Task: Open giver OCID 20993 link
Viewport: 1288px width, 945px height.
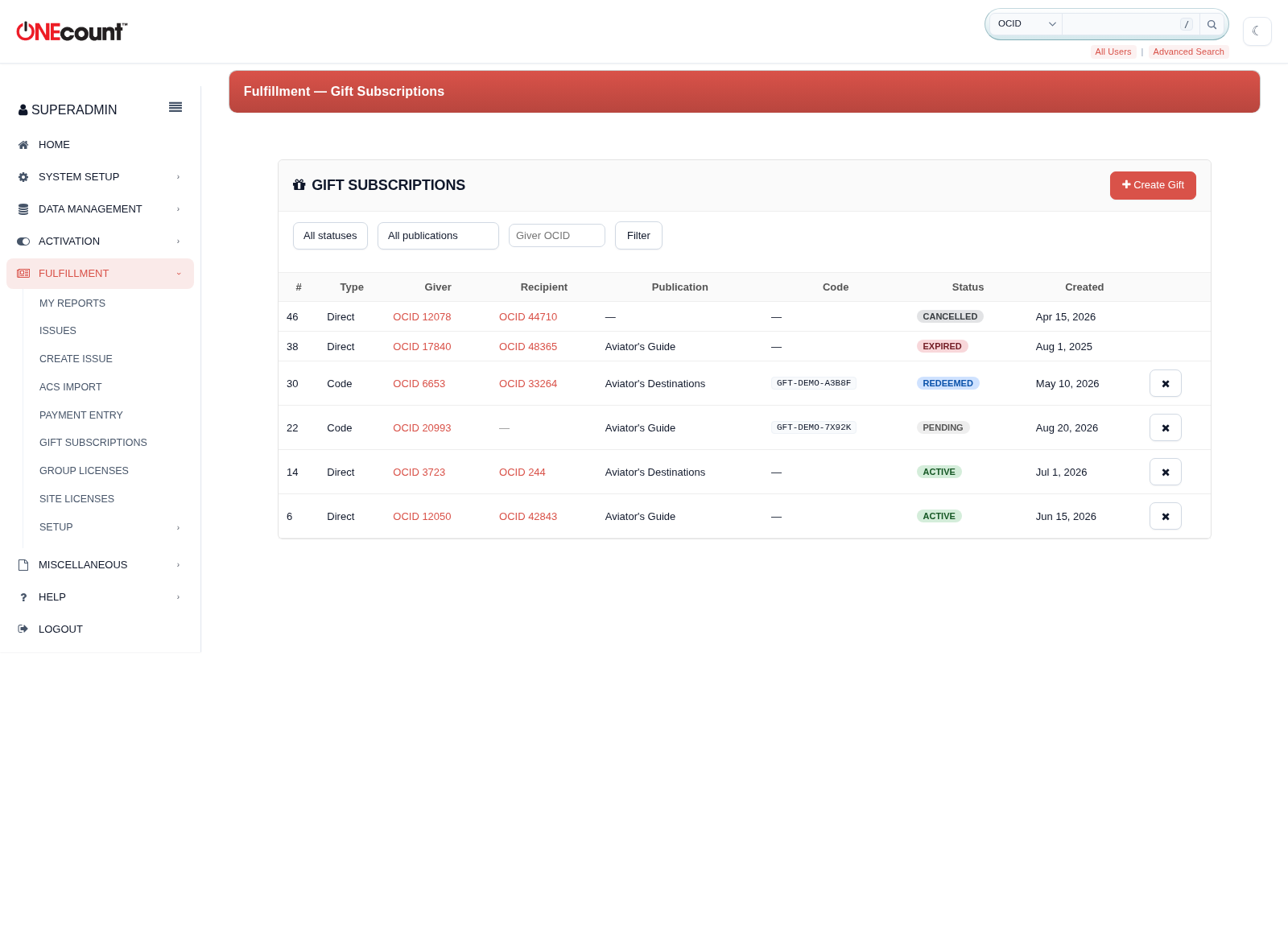Action: point(422,428)
